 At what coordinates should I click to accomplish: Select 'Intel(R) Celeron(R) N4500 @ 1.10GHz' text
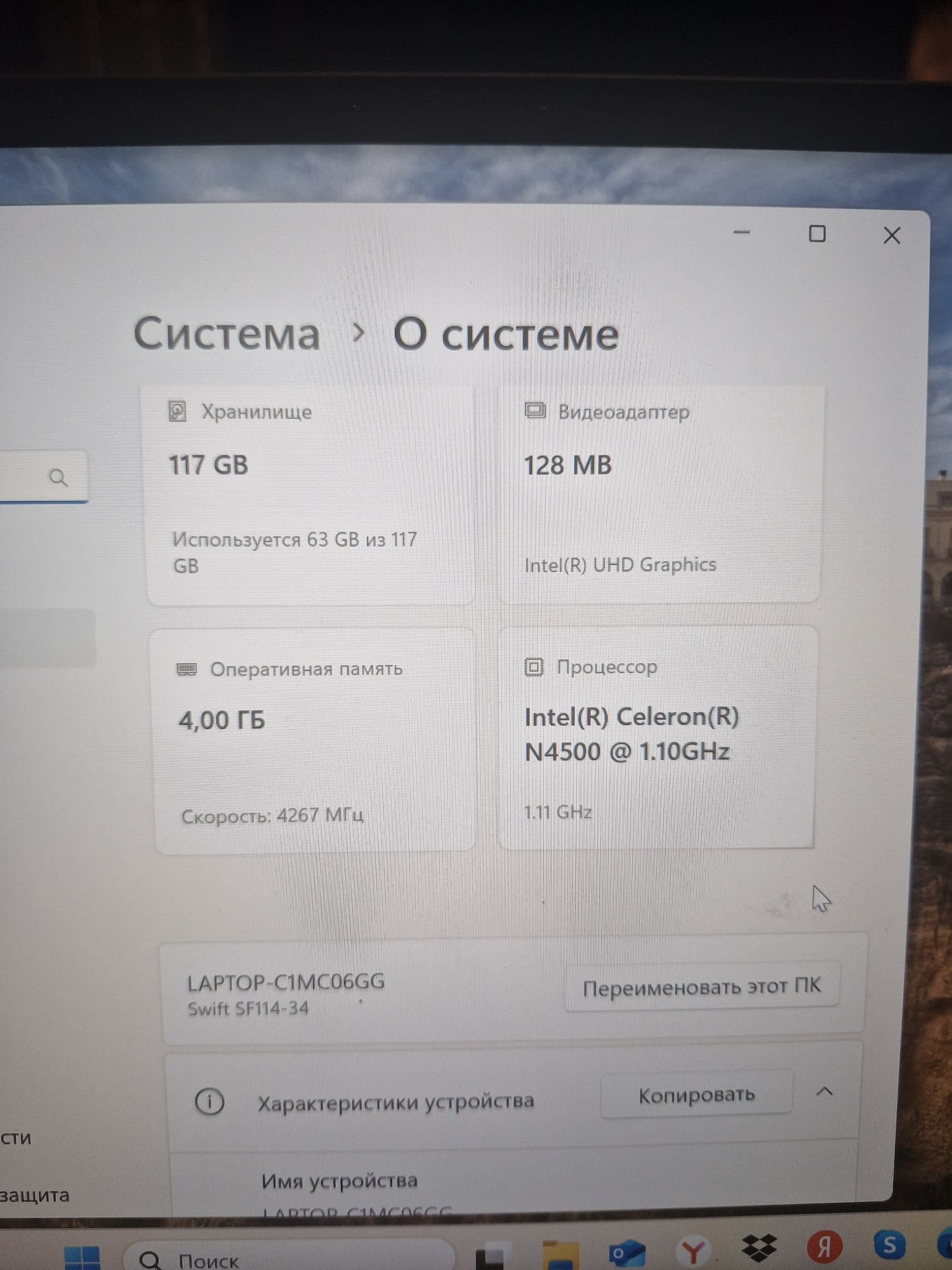[x=632, y=734]
